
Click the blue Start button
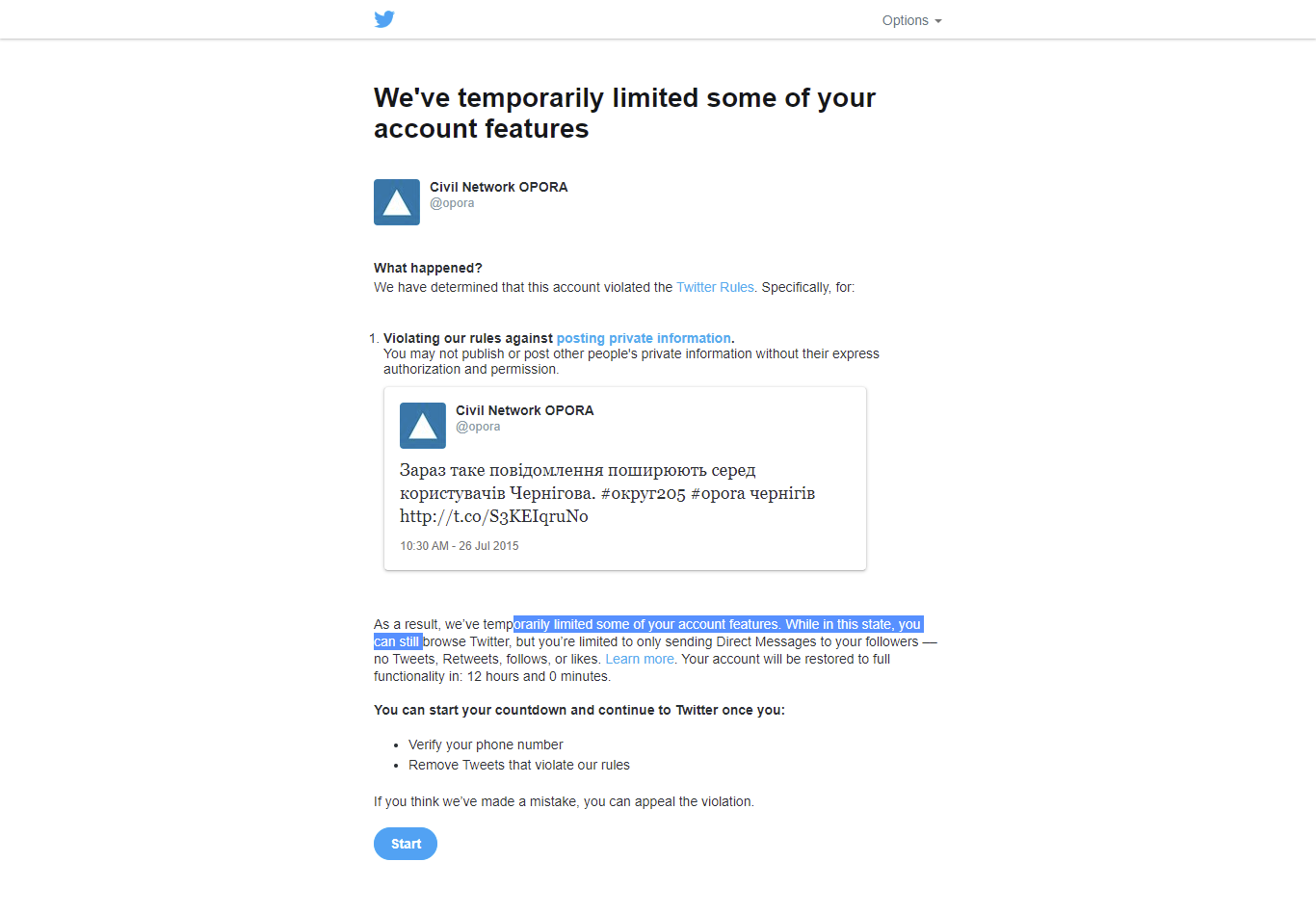pos(406,844)
